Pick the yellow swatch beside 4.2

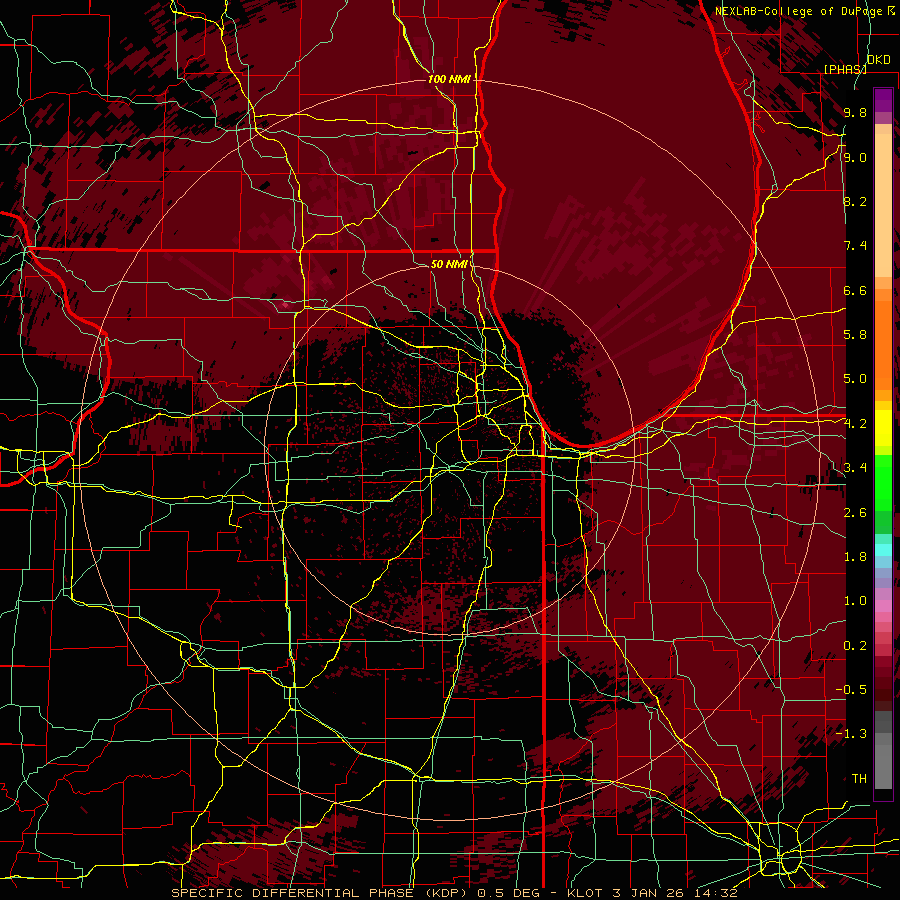pyautogui.click(x=883, y=428)
